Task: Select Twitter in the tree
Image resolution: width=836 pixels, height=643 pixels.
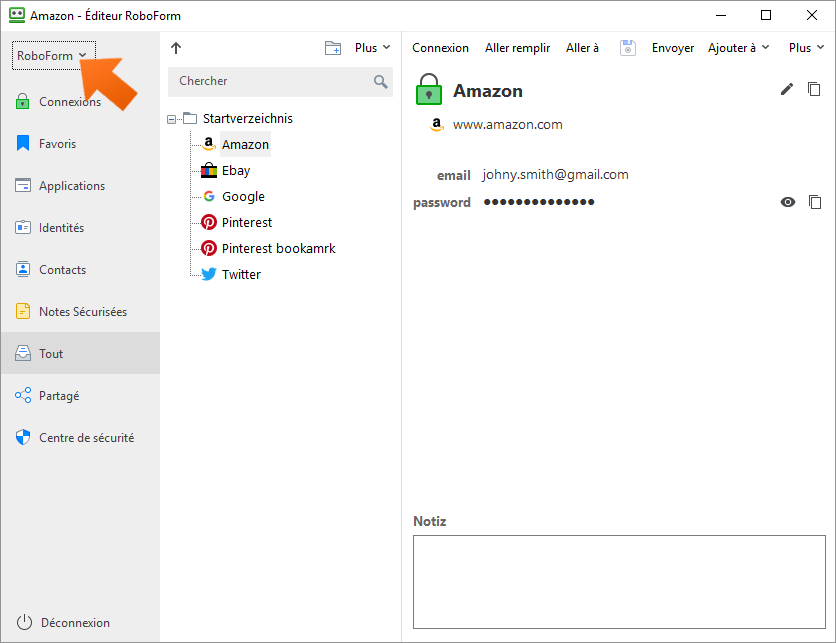Action: tap(241, 275)
